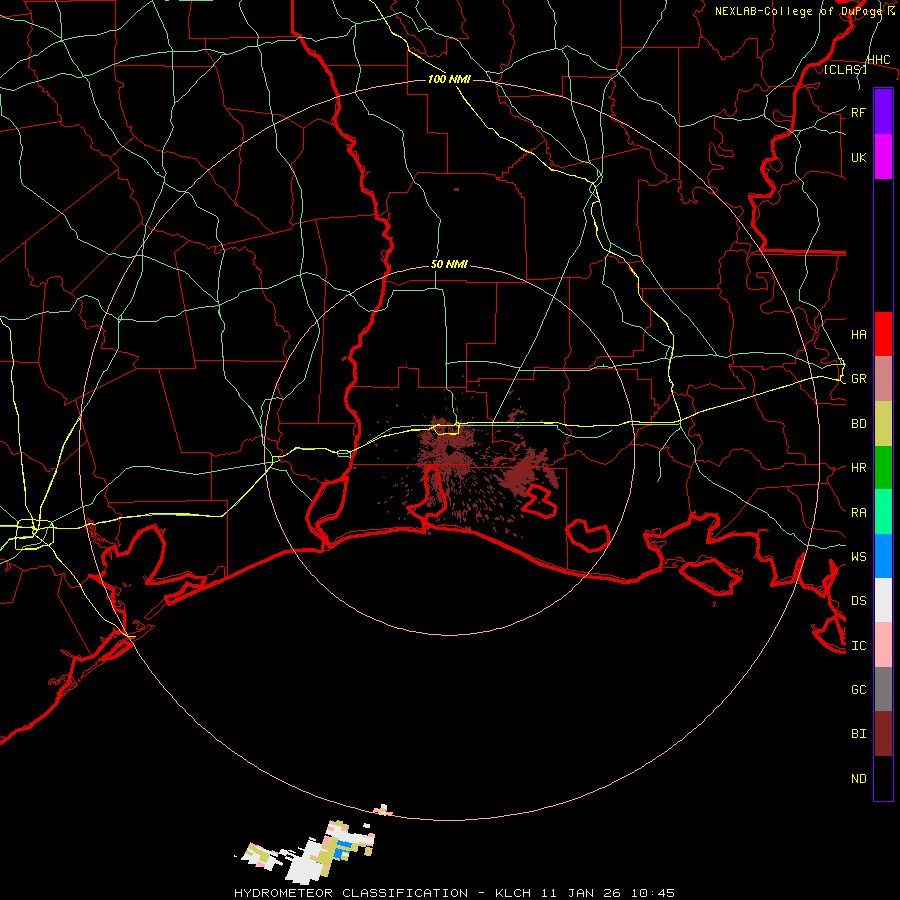The image size is (900, 900).
Task: Click the [CLAS] units label
Action: pos(845,69)
